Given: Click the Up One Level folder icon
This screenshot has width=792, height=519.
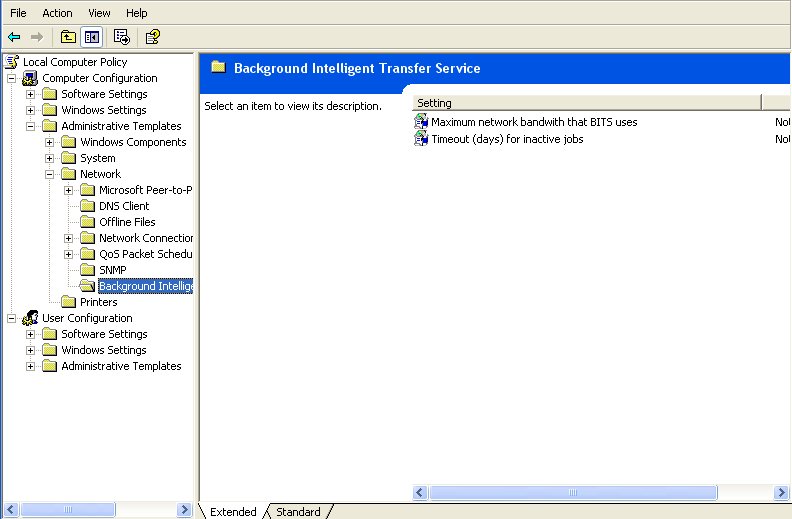Looking at the screenshot, I should (x=68, y=37).
